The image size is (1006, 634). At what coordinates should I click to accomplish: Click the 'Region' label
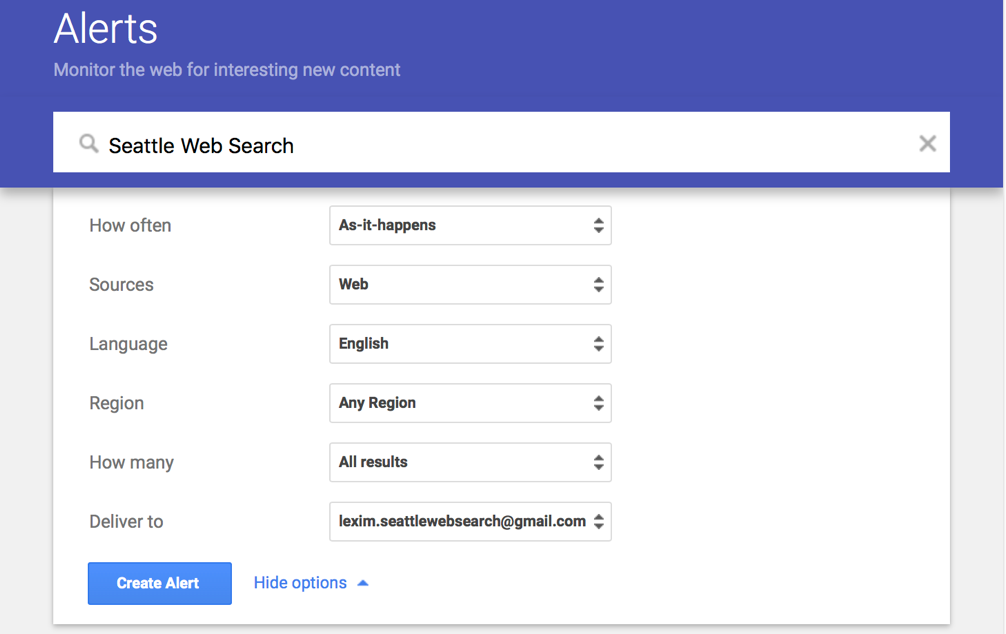tap(116, 403)
